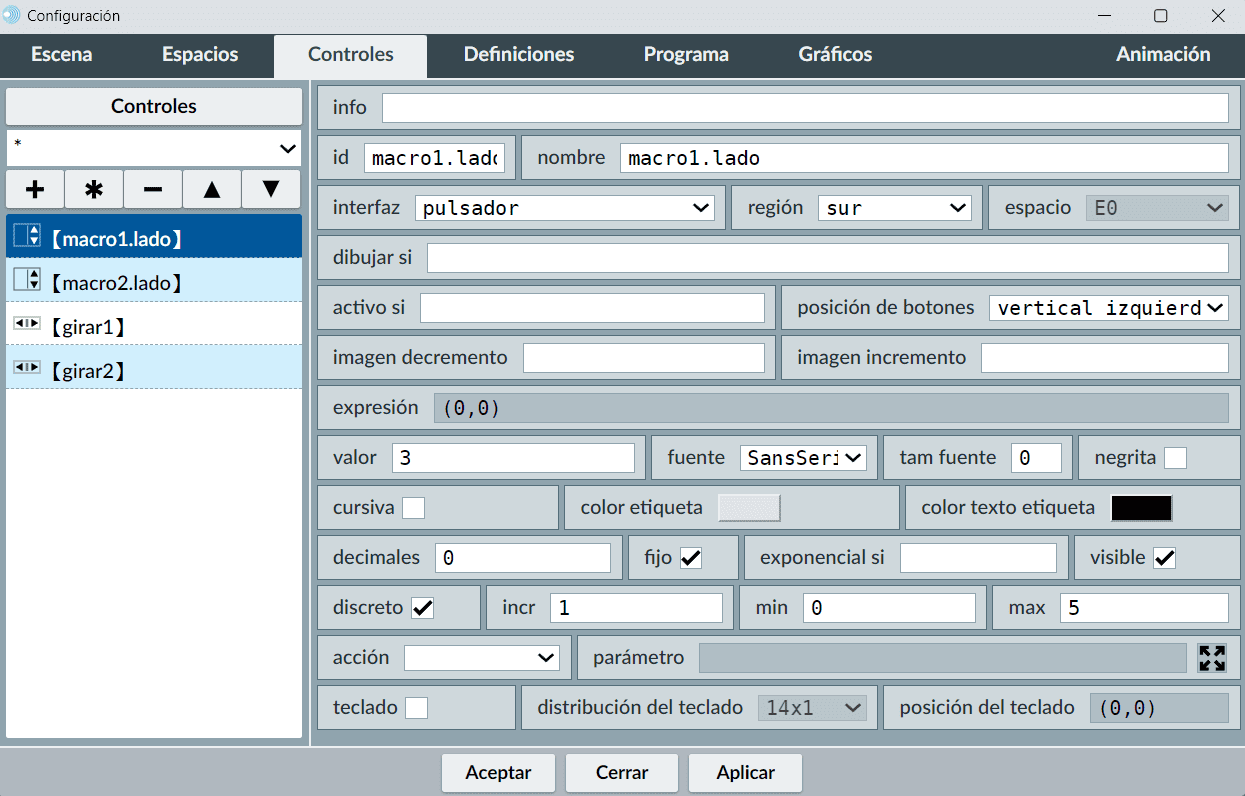Click the Aplicar button
Screen dimensions: 1245x796
pos(745,773)
